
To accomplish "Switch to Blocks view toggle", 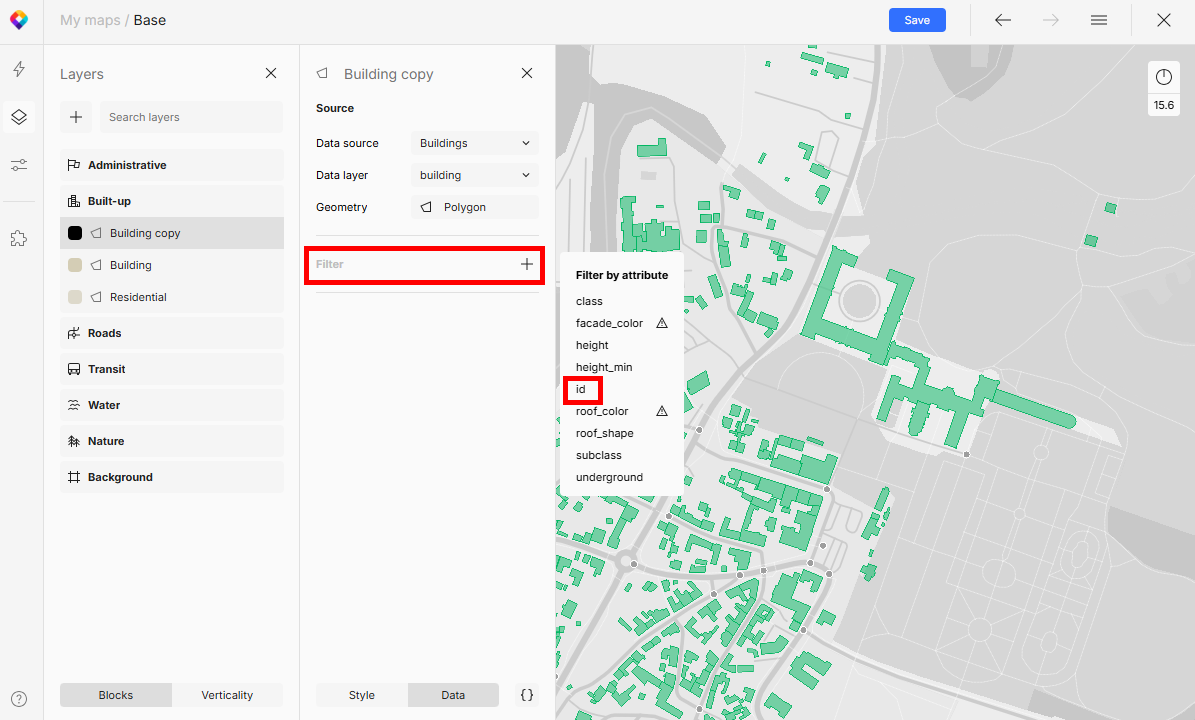I will 116,695.
